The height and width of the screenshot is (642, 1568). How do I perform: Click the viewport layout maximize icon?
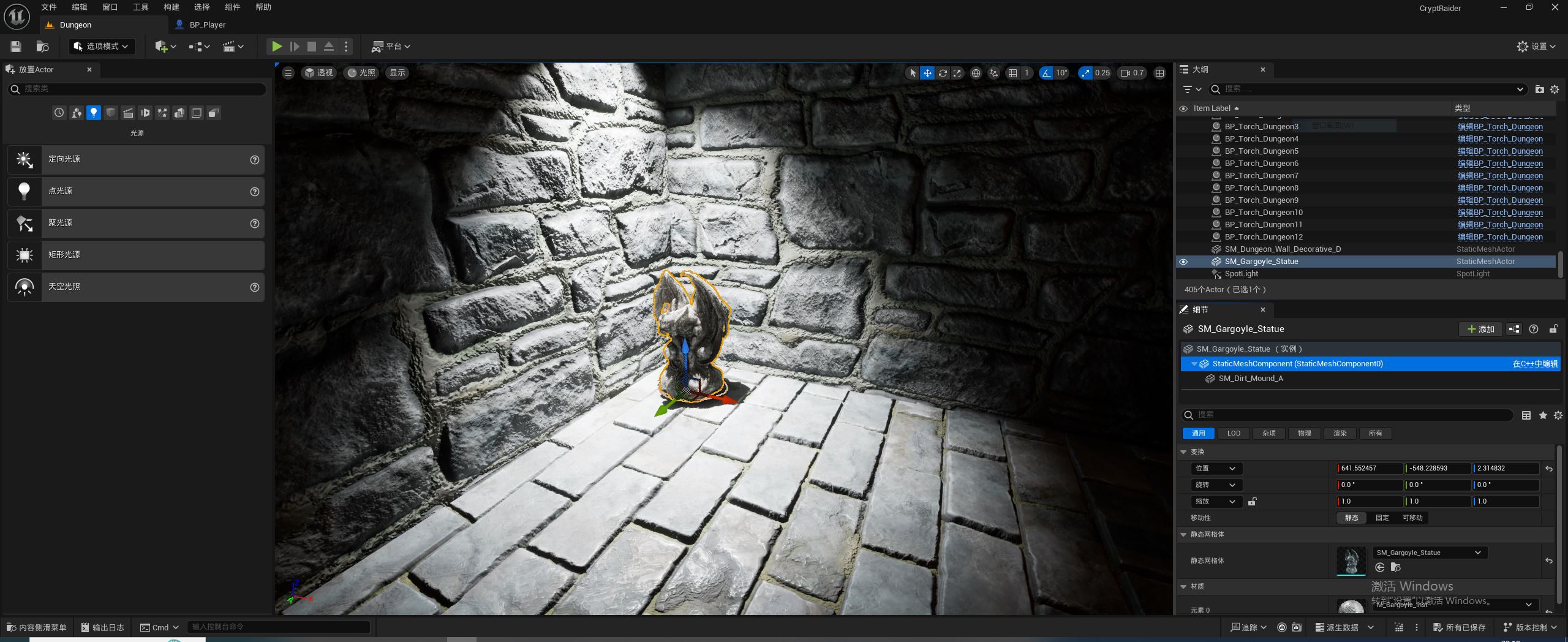coord(1159,73)
